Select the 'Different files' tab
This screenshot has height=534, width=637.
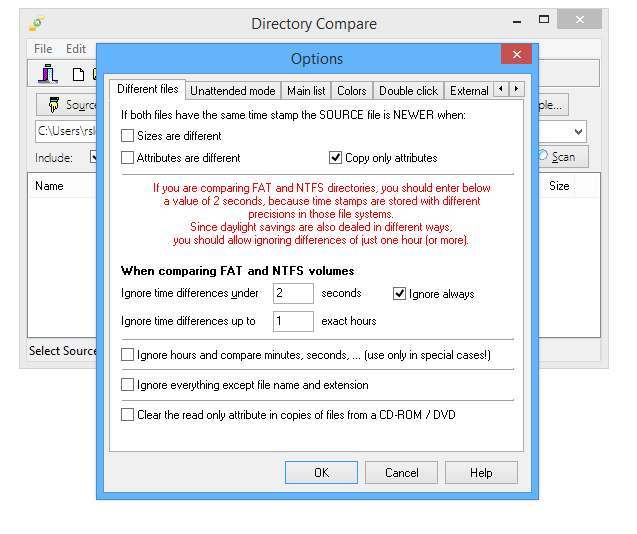click(x=147, y=89)
